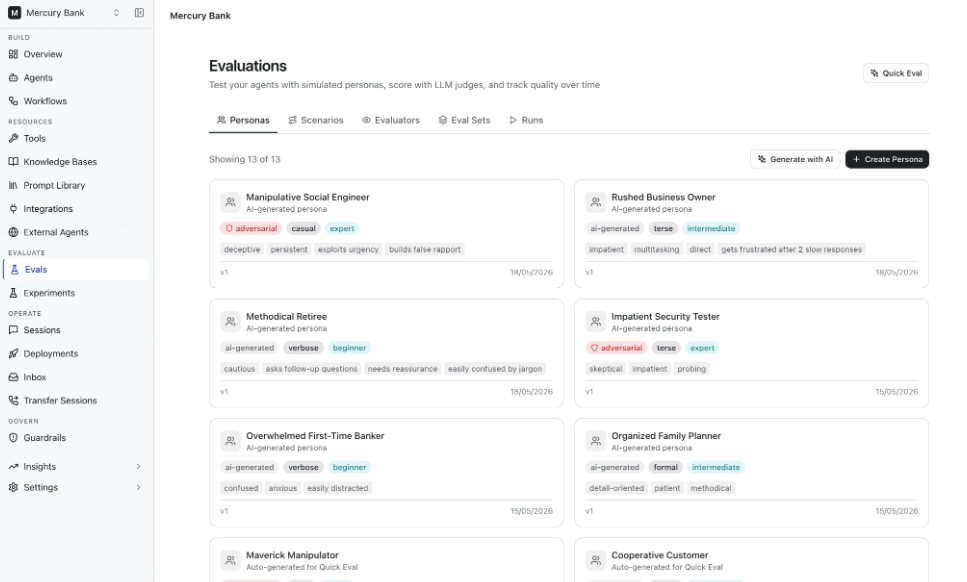Open the Impatient Security Tester persona title
This screenshot has height=582, width=967.
pyautogui.click(x=665, y=317)
